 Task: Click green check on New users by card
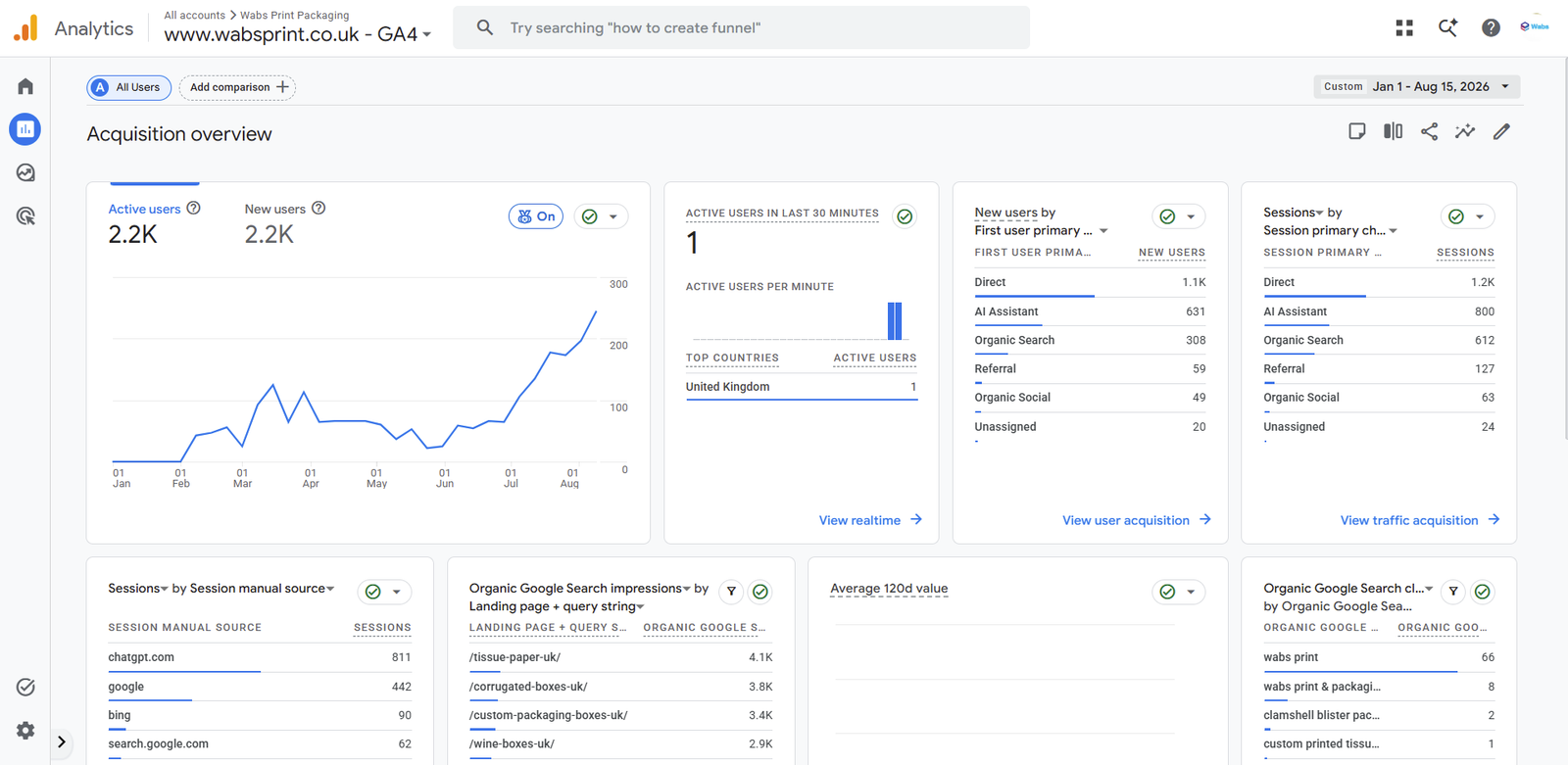[x=1167, y=216]
